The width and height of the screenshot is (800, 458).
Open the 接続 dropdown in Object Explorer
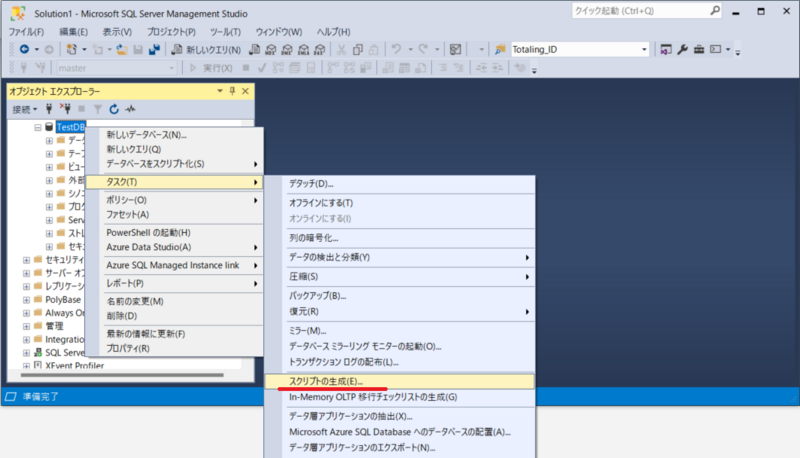click(24, 109)
